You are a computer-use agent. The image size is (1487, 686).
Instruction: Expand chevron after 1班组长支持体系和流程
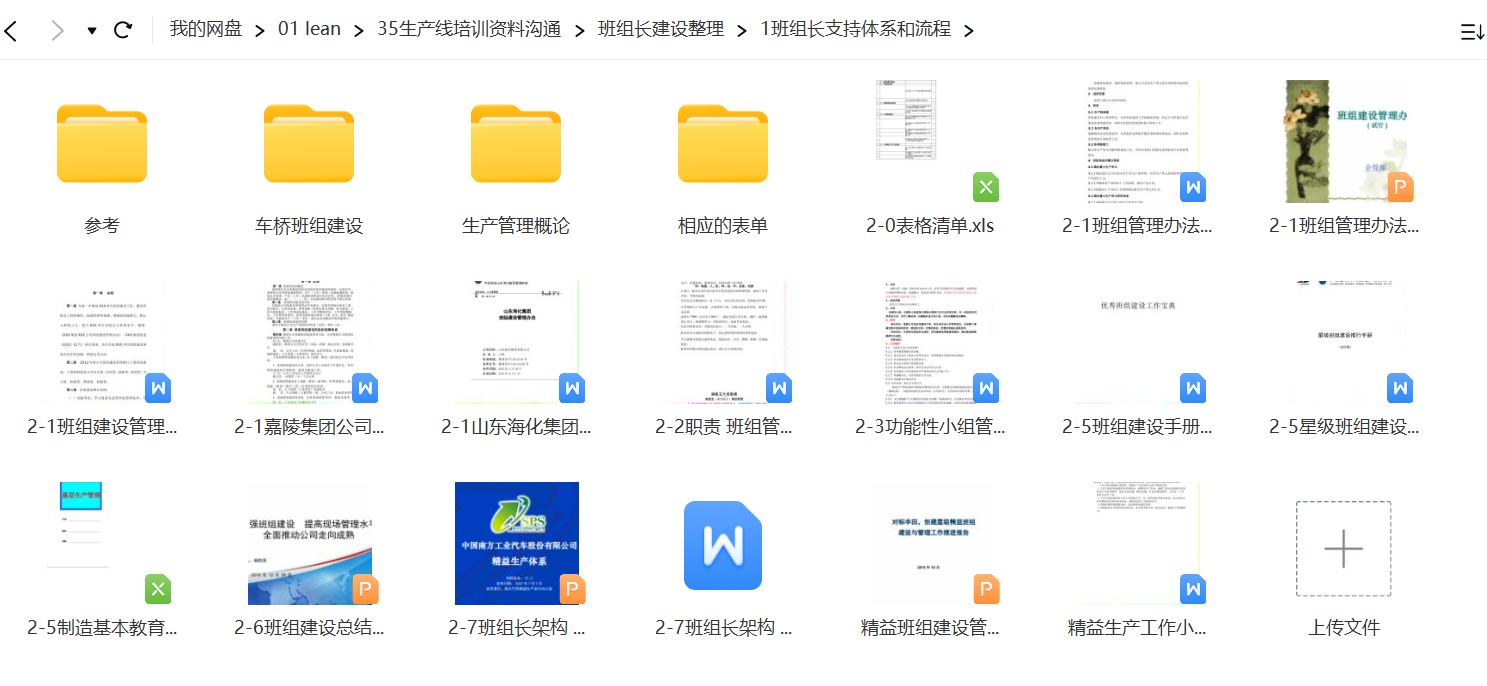[x=968, y=30]
